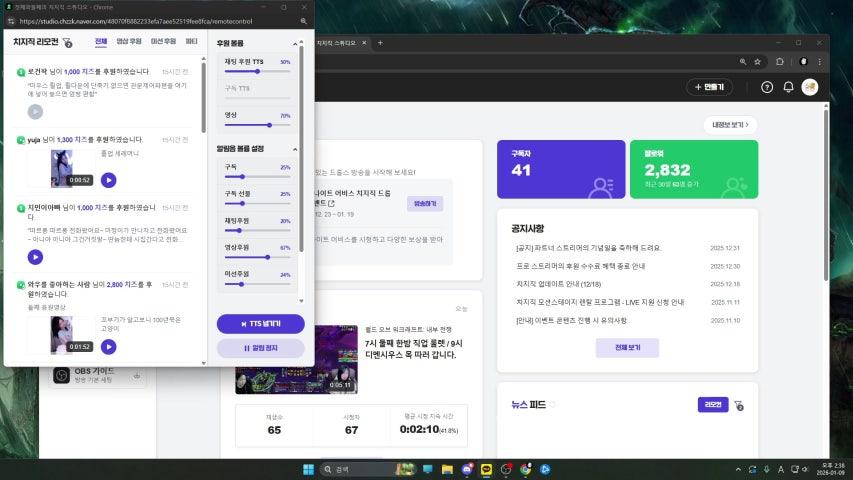Open the OBS 가이드 item in the studio sidebar

98,375
